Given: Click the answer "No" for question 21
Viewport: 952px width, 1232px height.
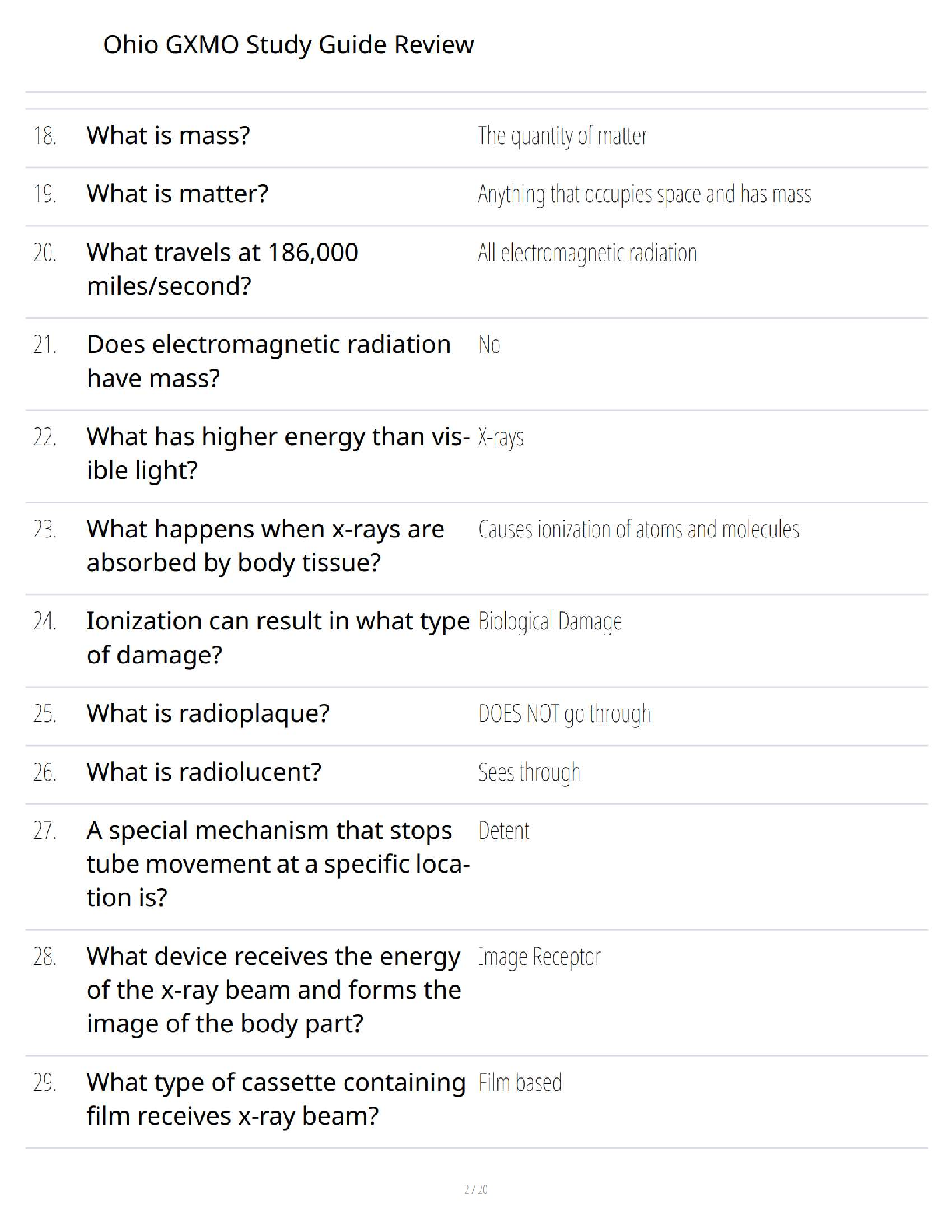Looking at the screenshot, I should pyautogui.click(x=489, y=345).
